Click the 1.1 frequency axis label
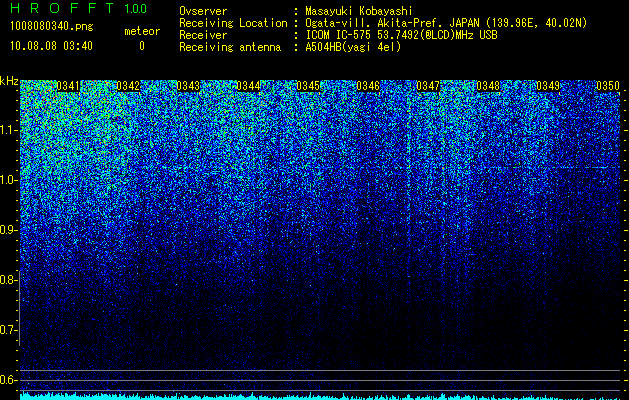This screenshot has width=629, height=400. tap(8, 130)
